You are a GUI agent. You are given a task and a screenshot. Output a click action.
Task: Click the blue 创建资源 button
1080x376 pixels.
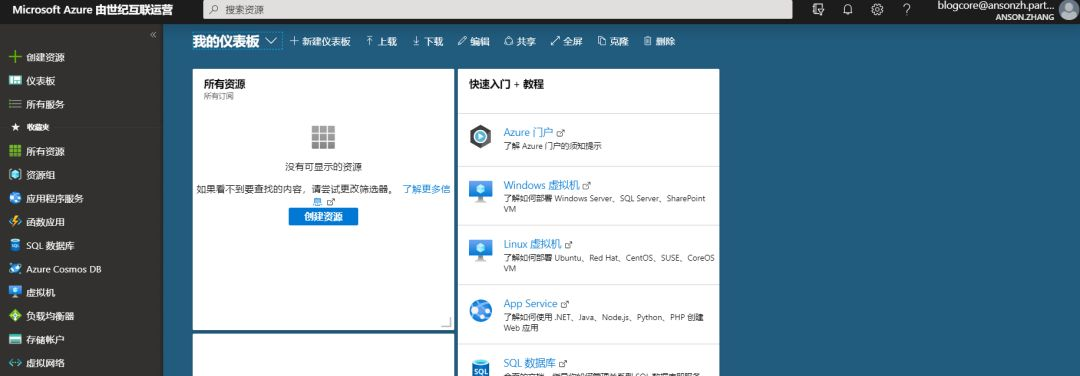click(323, 216)
